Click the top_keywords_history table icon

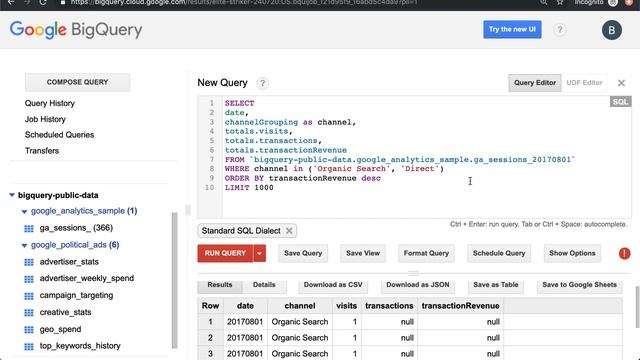pos(29,347)
